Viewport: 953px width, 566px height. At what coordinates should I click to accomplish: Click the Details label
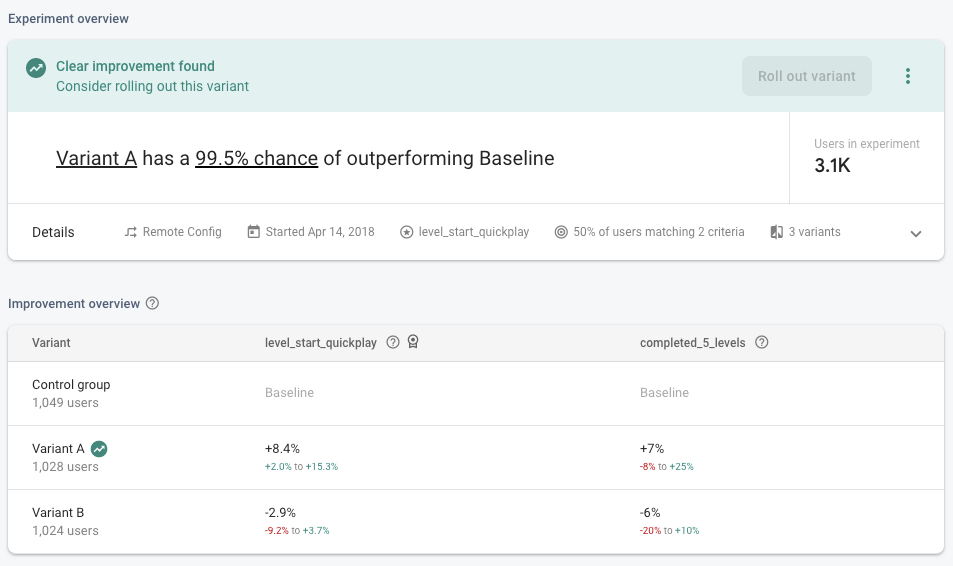coord(53,232)
